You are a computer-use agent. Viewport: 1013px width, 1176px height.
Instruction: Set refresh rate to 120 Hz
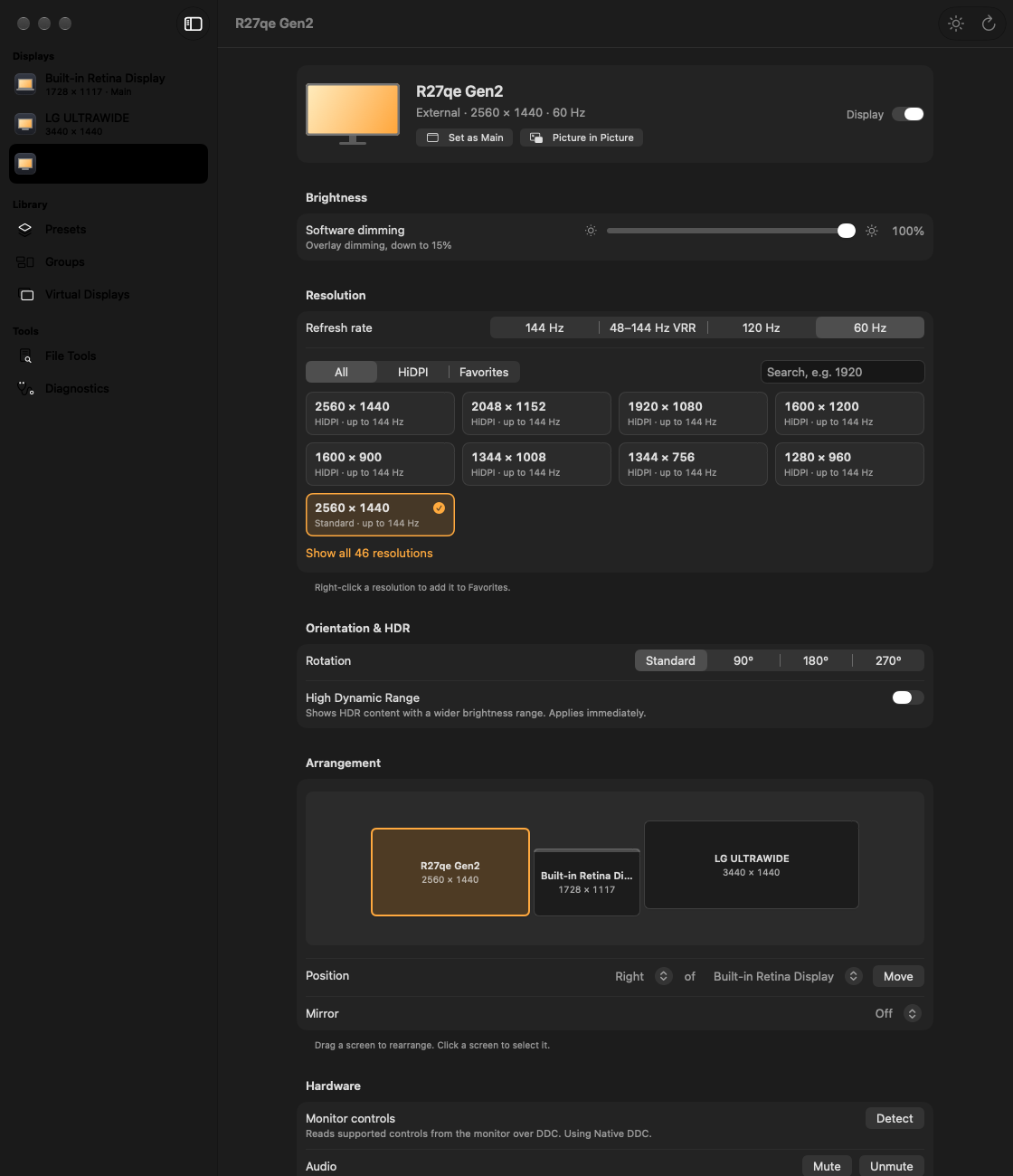point(762,327)
